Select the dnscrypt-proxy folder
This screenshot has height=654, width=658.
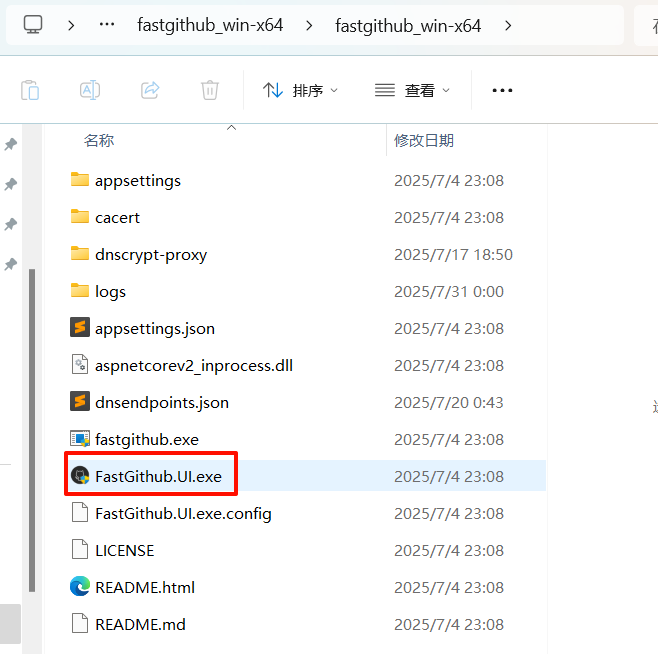(150, 254)
